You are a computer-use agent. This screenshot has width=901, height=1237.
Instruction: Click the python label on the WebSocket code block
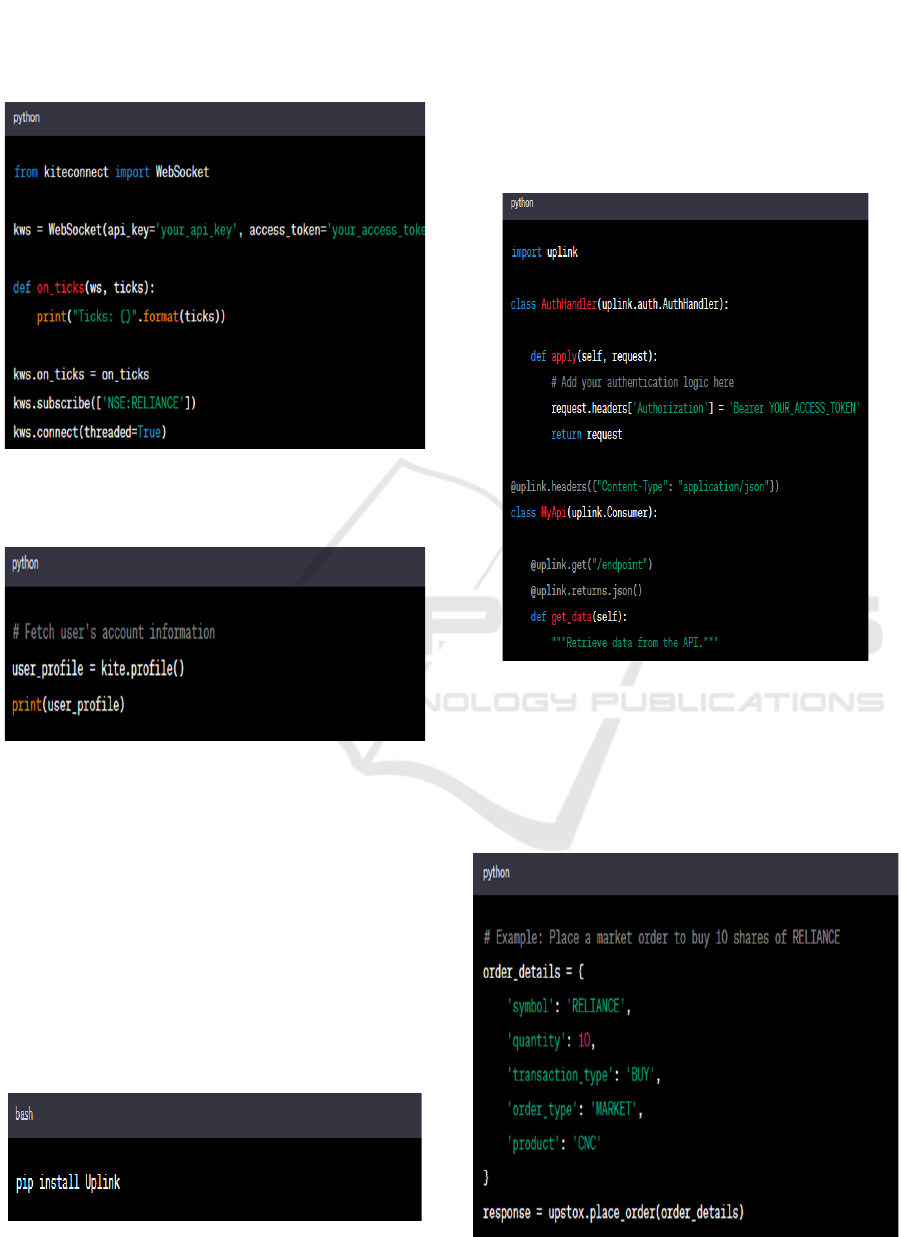click(27, 118)
